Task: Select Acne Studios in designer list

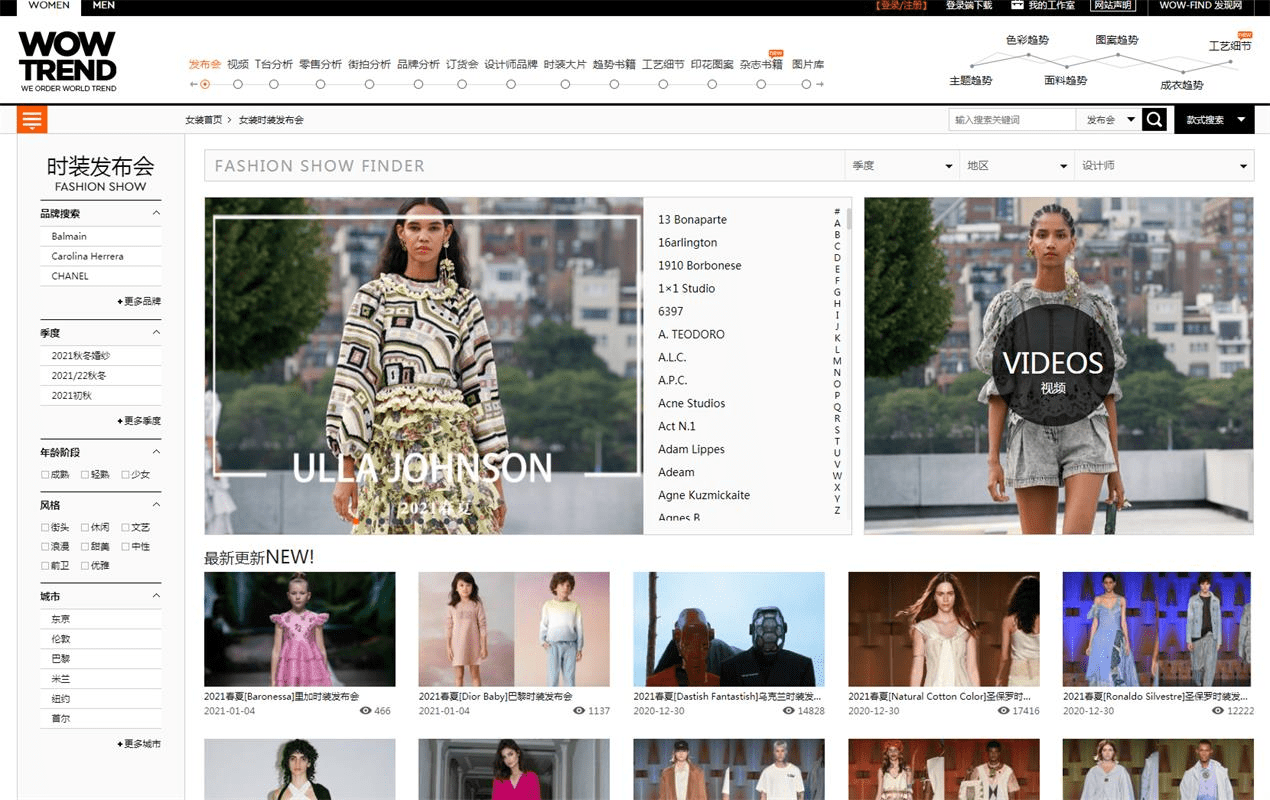Action: click(x=691, y=403)
